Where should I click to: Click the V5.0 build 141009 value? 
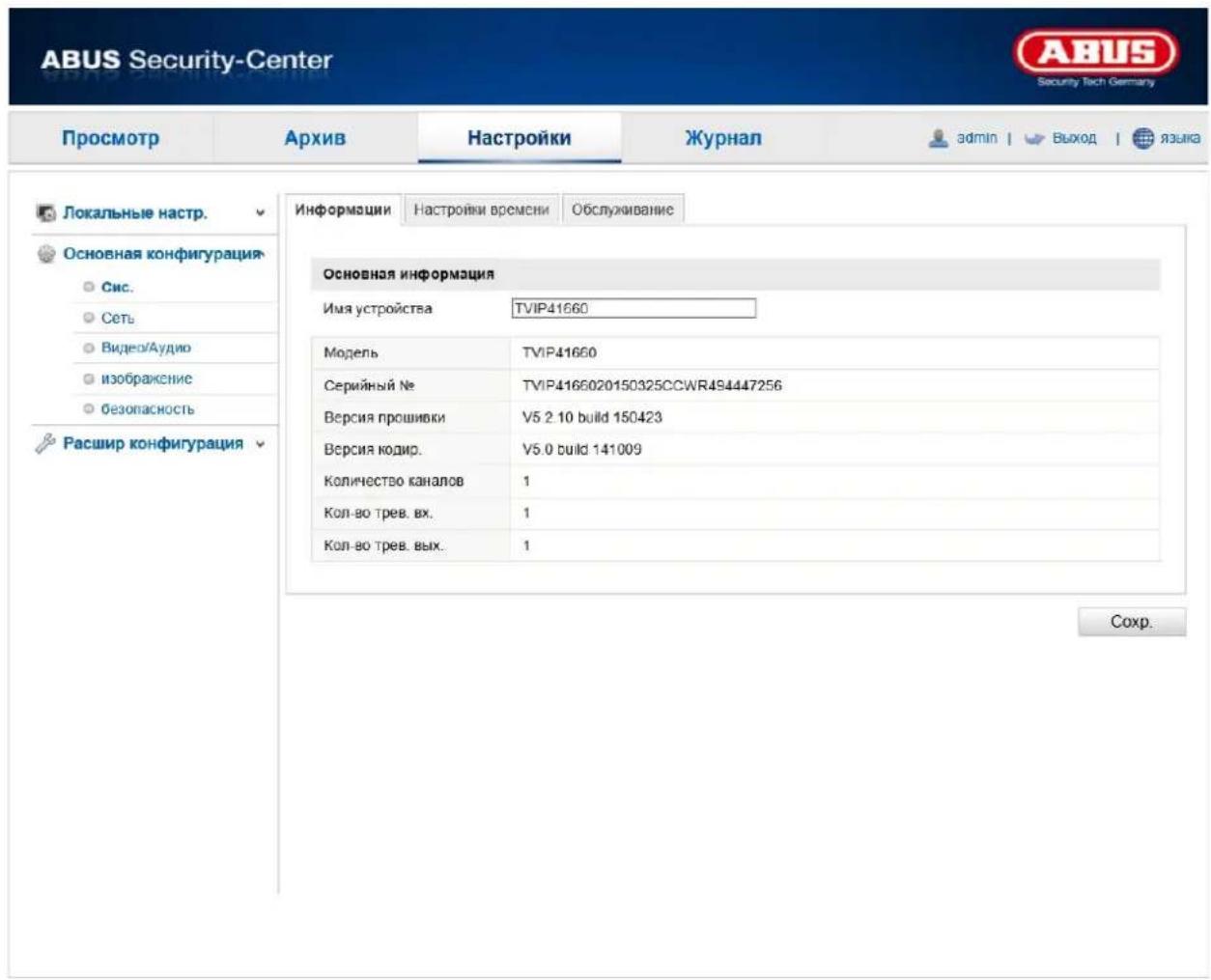[581, 449]
